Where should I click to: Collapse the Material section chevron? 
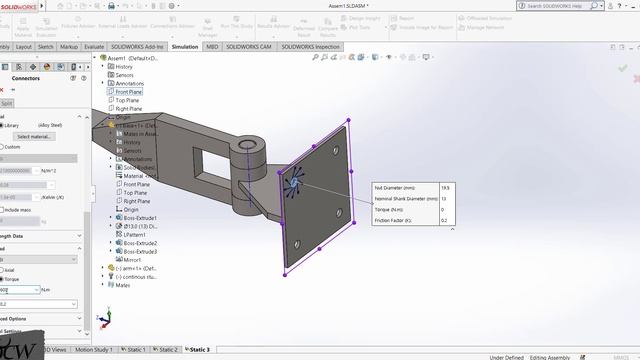click(x=79, y=117)
